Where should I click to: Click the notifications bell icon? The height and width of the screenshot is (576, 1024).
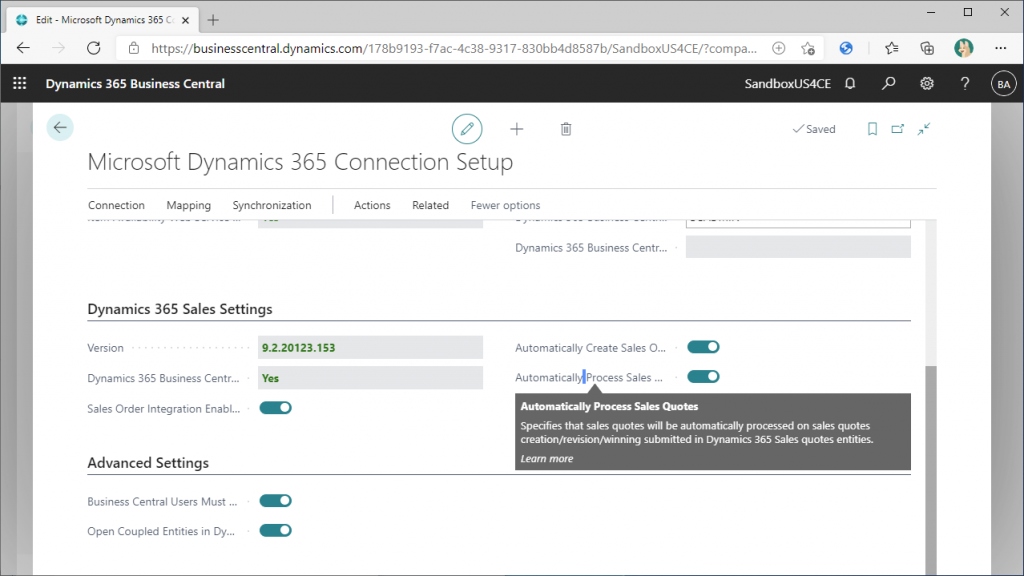pos(850,84)
